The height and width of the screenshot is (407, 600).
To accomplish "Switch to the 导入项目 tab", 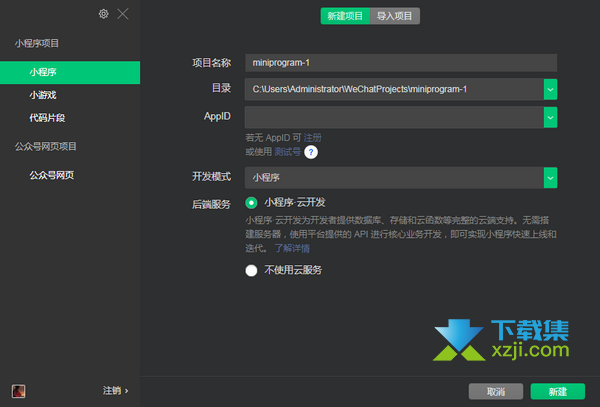I will tap(395, 16).
